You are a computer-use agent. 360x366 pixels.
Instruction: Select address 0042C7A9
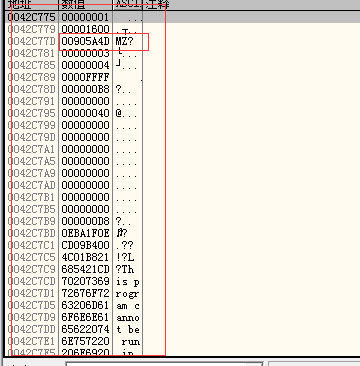pos(33,173)
